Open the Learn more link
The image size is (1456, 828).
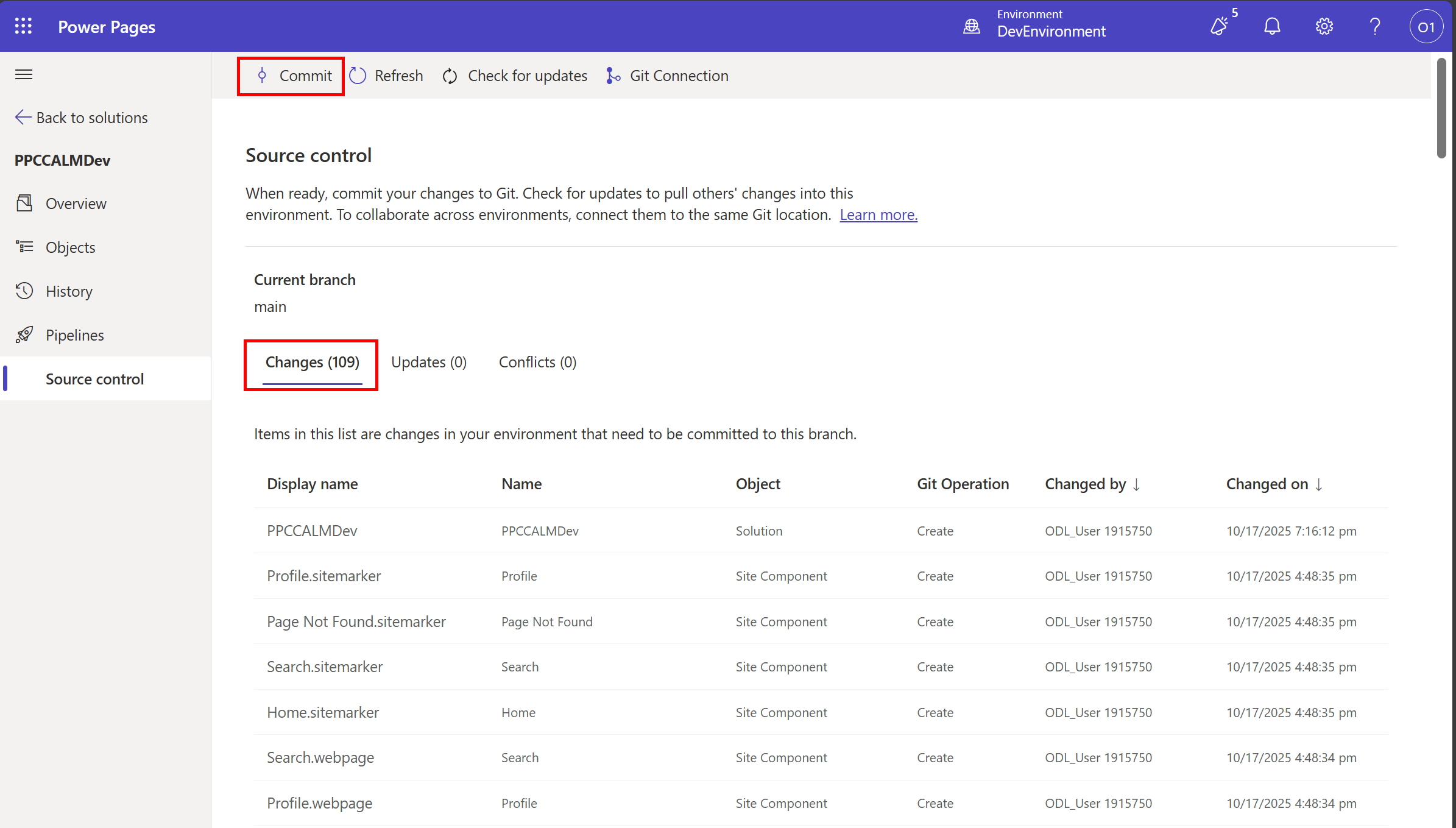click(x=878, y=214)
